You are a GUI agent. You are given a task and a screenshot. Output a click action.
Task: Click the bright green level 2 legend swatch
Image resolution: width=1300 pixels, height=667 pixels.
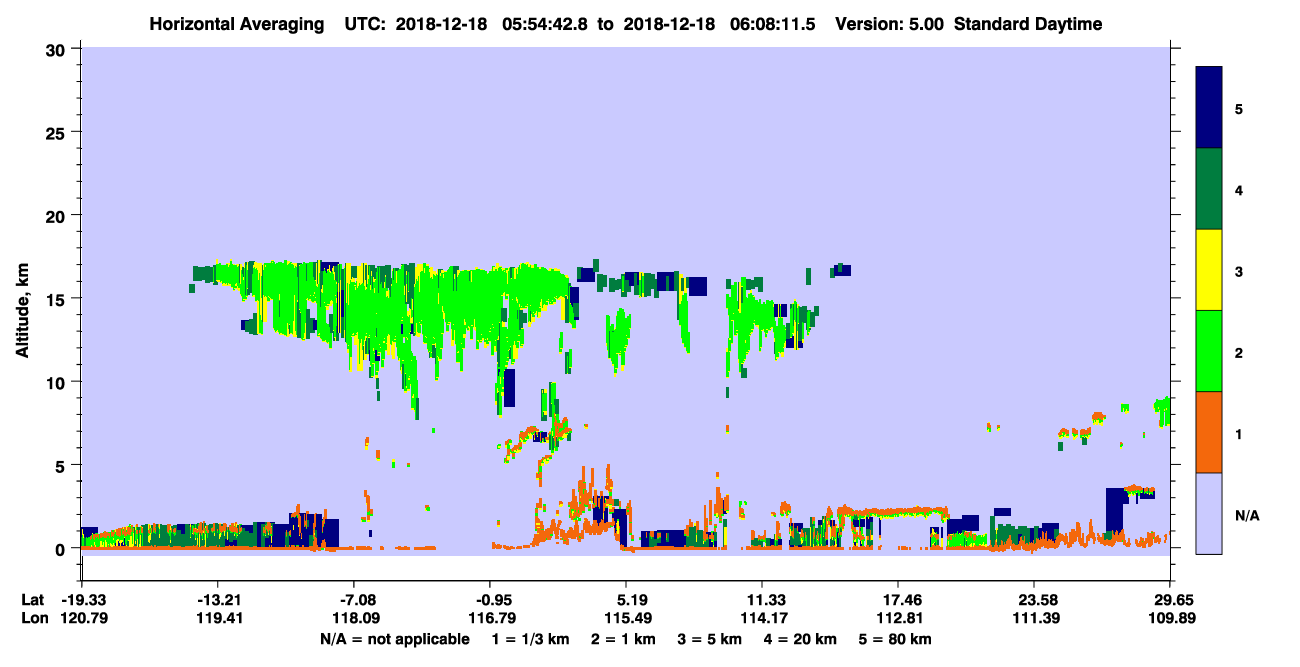[x=1209, y=351]
